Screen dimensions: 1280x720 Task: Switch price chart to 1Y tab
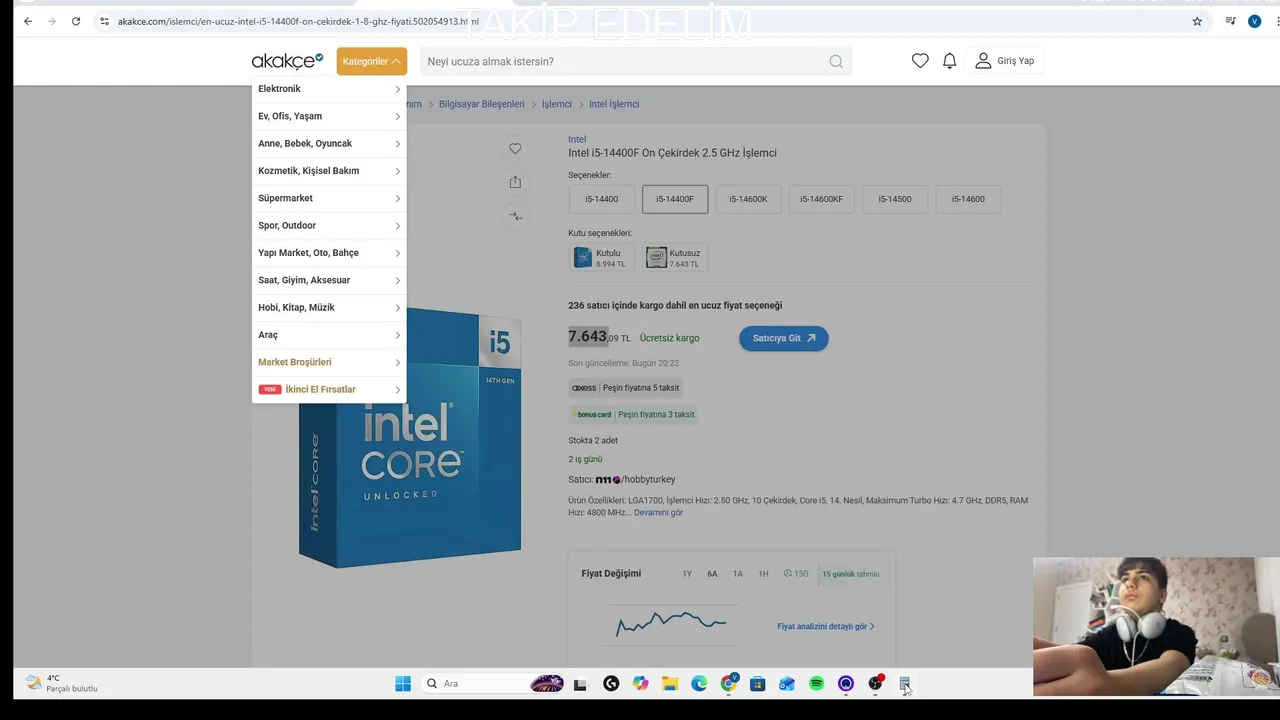click(x=687, y=574)
